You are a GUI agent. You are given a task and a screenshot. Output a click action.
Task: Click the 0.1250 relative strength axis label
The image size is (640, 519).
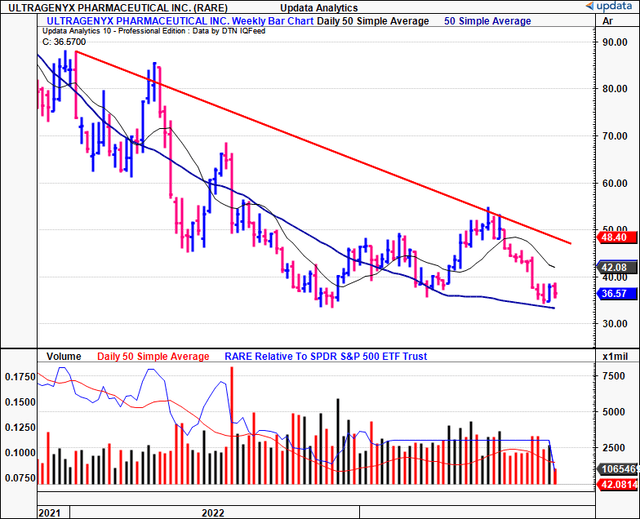click(x=20, y=427)
